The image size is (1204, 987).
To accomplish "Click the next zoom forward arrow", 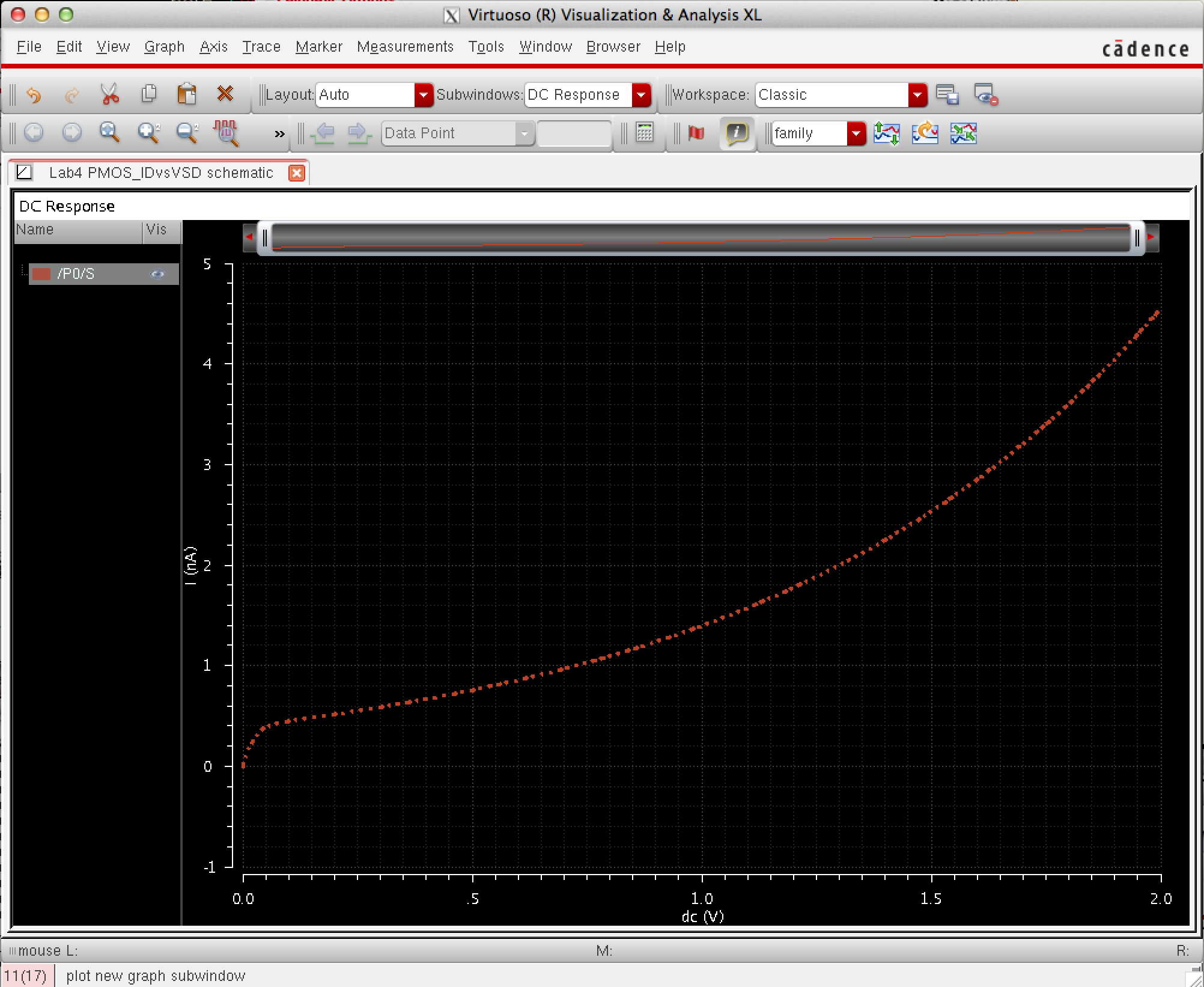I will tap(72, 133).
